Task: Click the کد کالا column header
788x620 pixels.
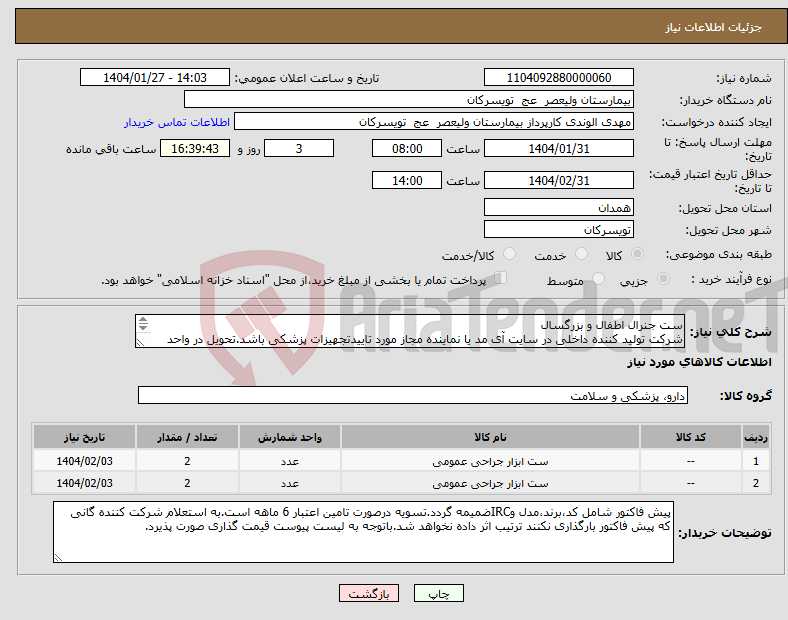Action: tap(691, 437)
